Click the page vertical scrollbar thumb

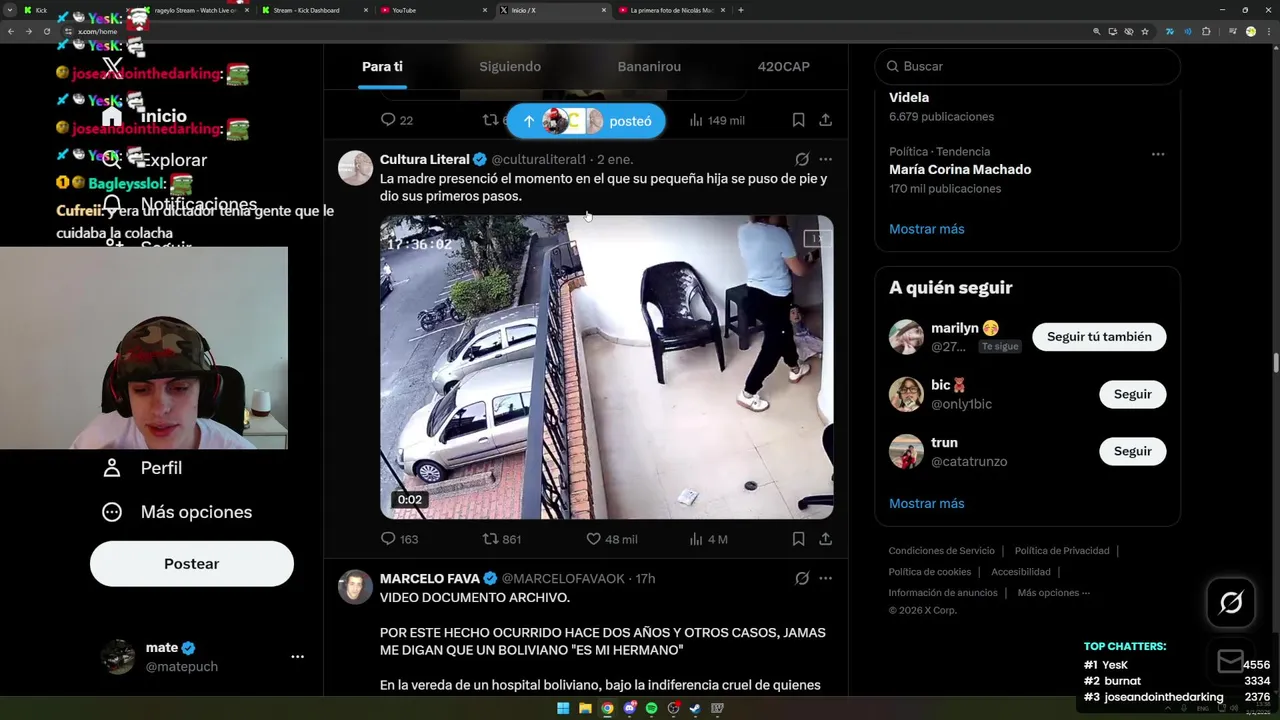[1275, 361]
